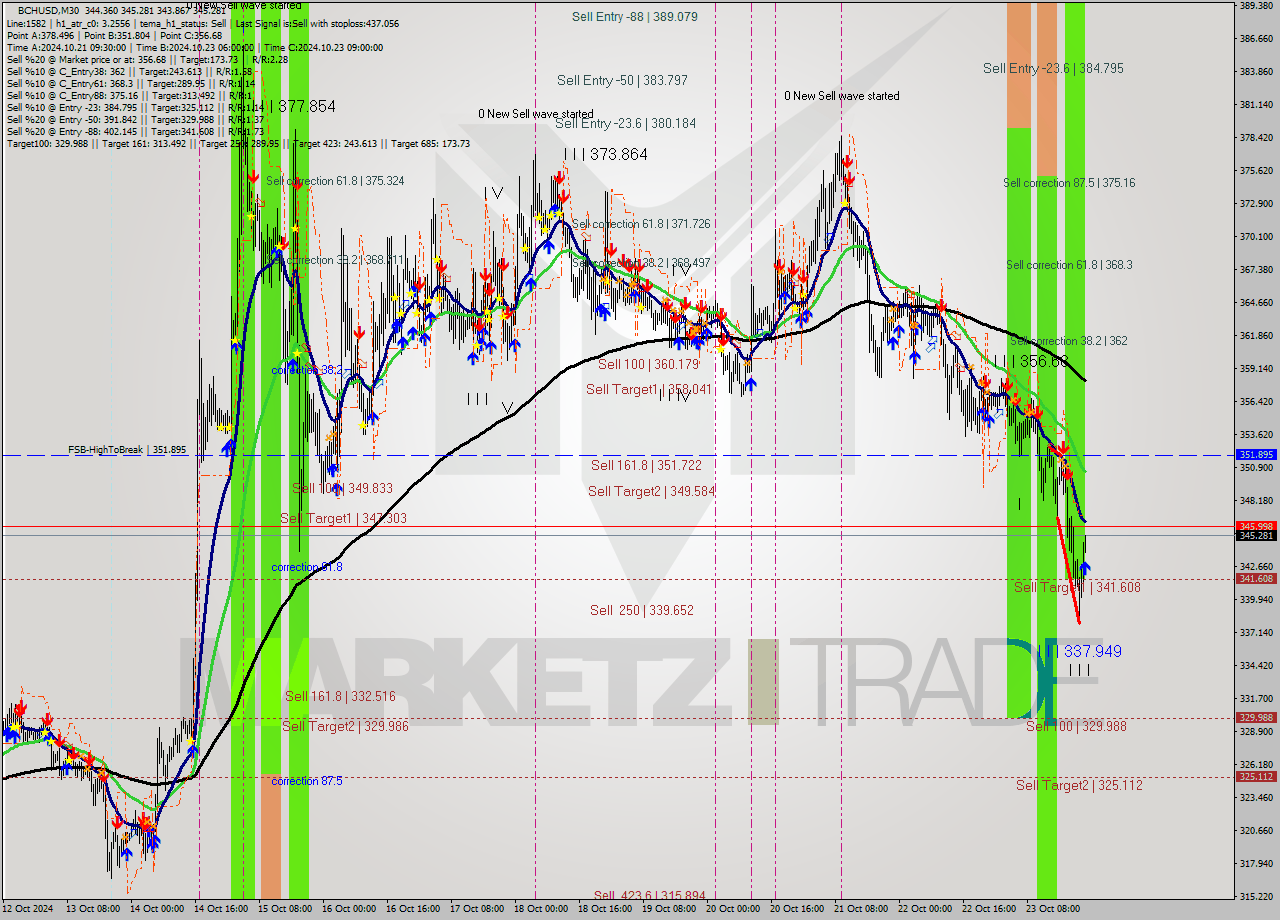The width and height of the screenshot is (1280, 920).
Task: Select the 'Sell 100 | 360.179' label
Action: pos(648,365)
